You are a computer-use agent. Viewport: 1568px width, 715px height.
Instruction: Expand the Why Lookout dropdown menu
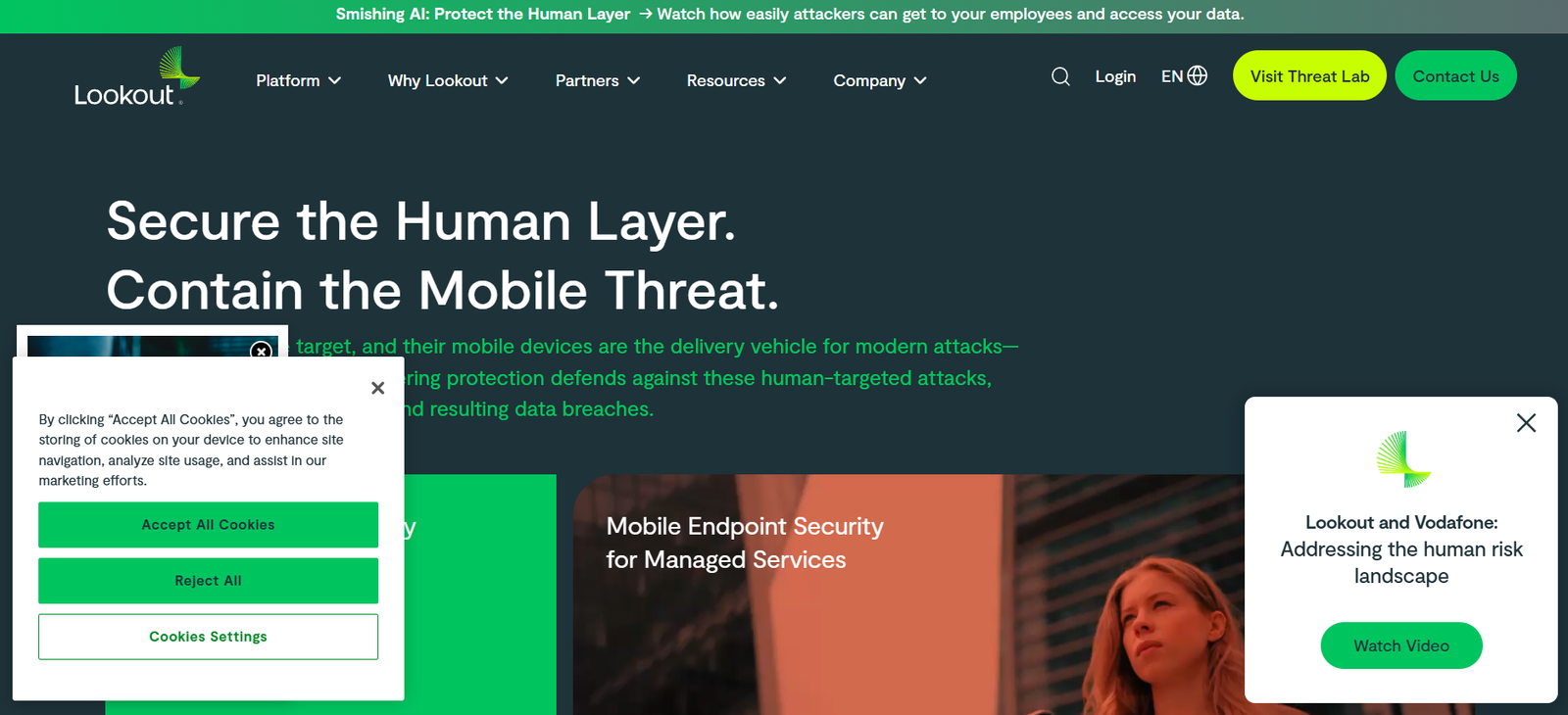tap(448, 80)
